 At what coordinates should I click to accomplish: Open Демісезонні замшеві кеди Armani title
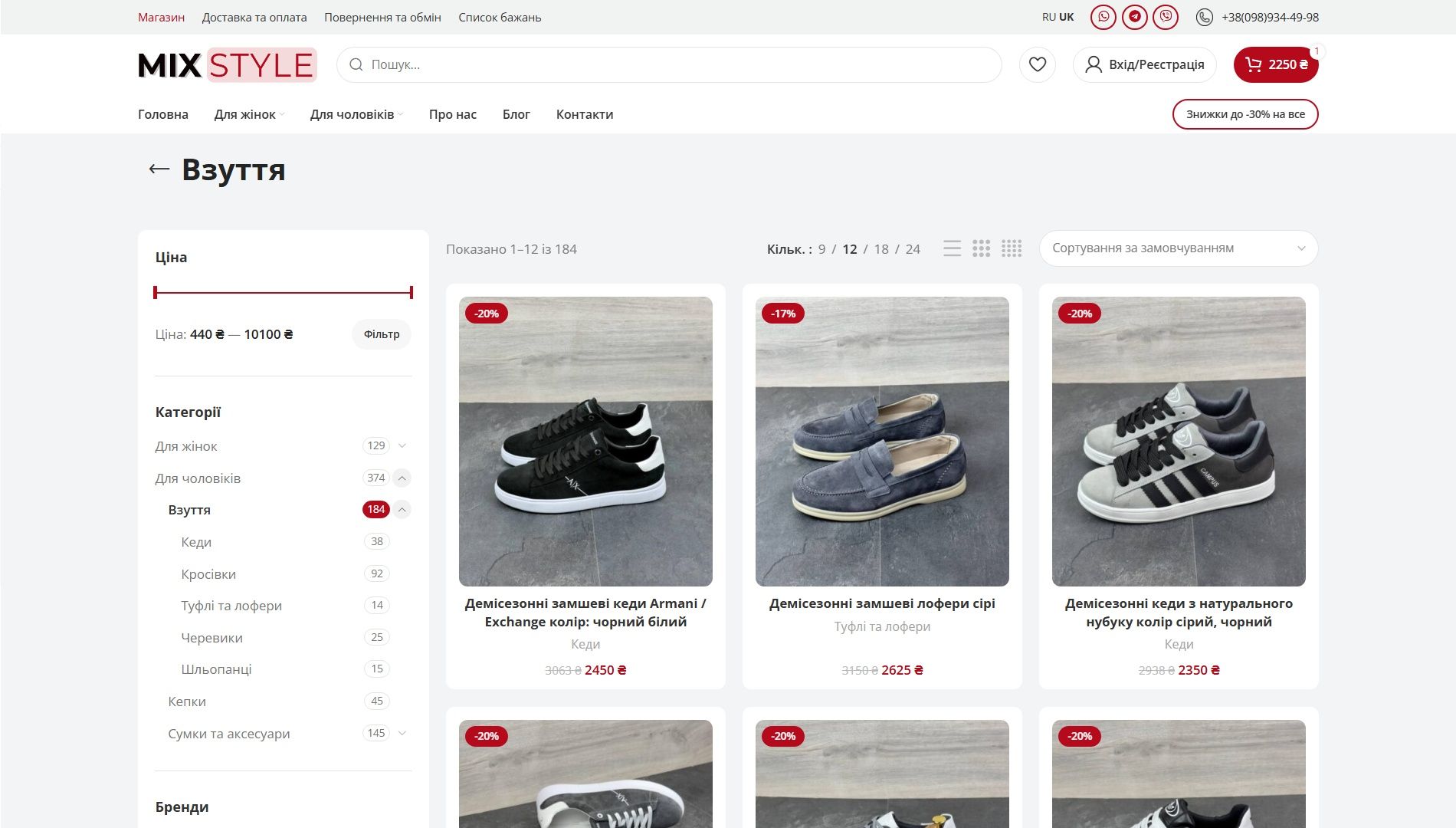tap(585, 613)
